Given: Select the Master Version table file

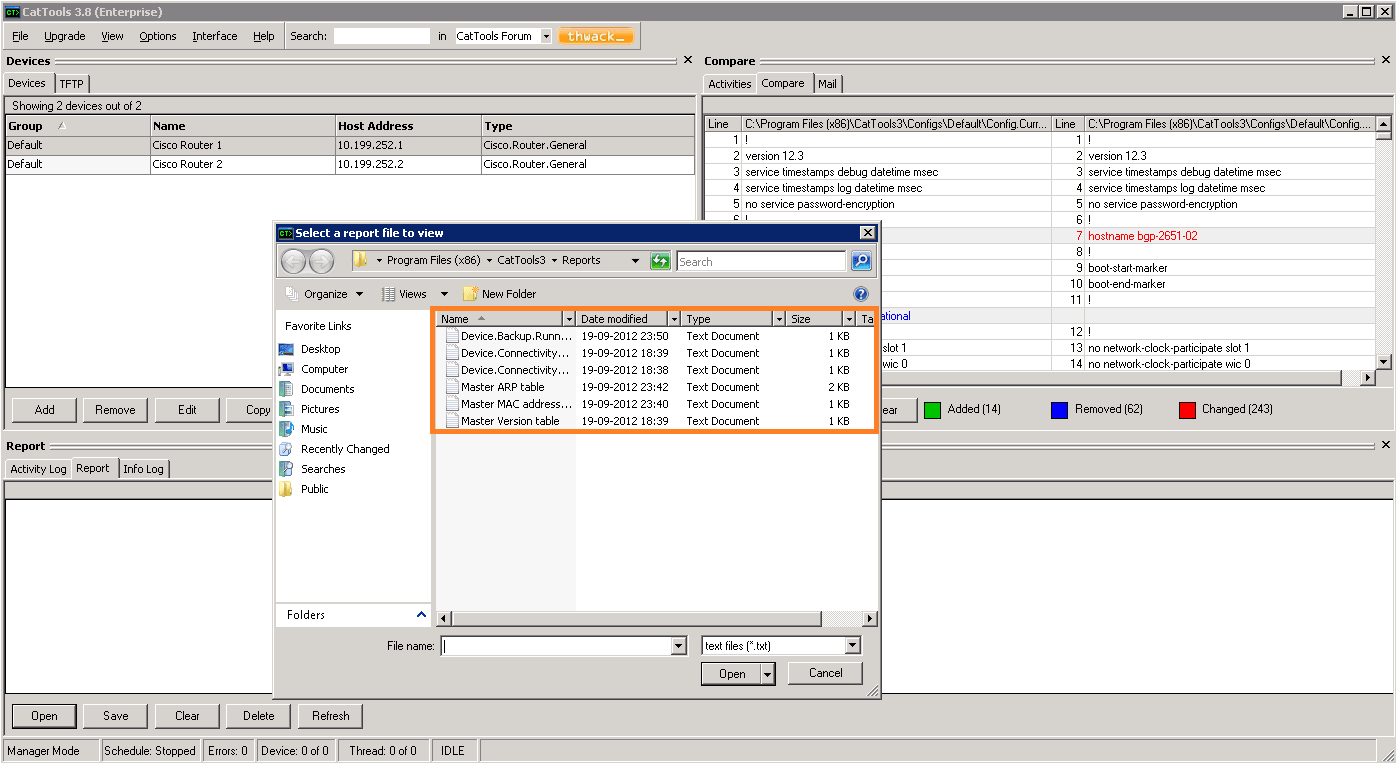Looking at the screenshot, I should (x=502, y=421).
